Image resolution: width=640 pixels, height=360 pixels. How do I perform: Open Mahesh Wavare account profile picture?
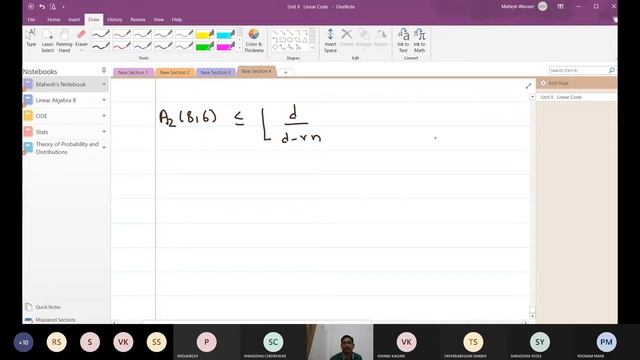click(542, 6)
